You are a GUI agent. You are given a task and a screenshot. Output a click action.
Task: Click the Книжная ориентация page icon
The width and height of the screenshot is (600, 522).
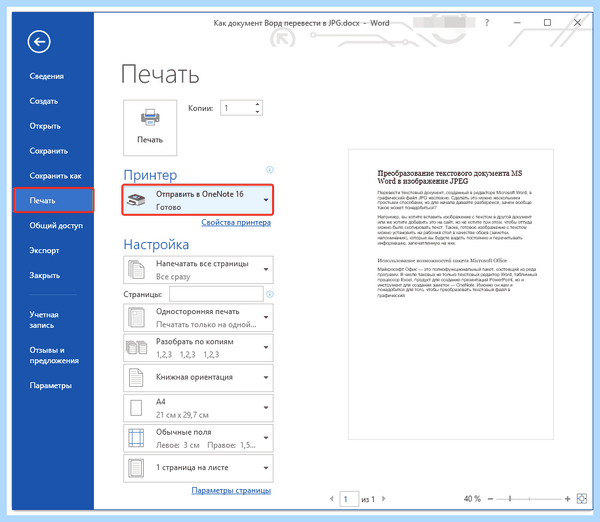click(x=136, y=378)
